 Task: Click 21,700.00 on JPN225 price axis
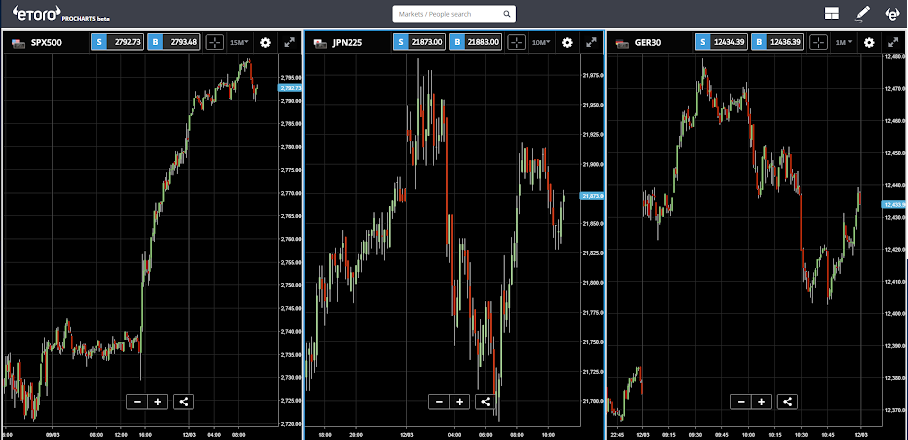point(592,401)
